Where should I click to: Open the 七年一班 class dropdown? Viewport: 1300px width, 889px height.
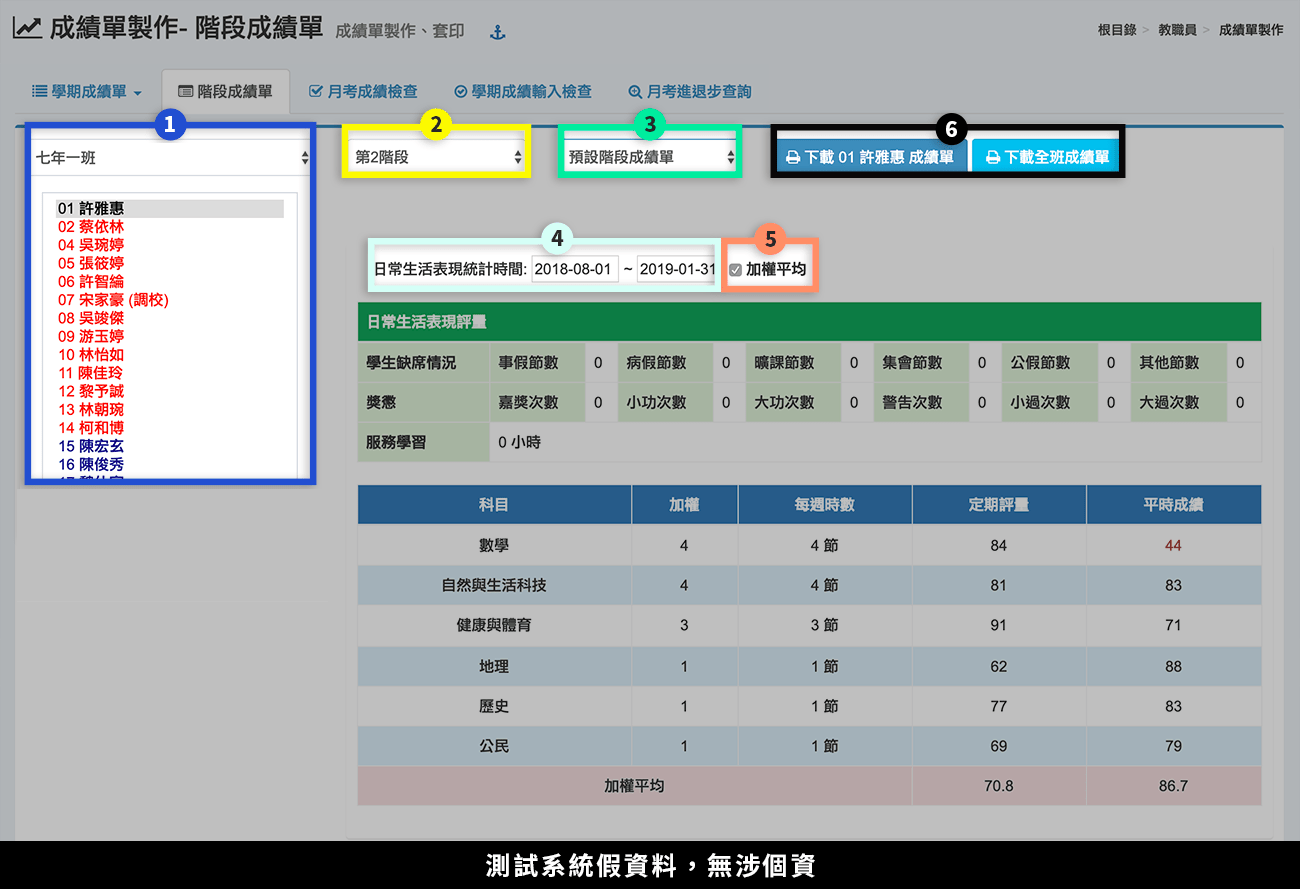coord(172,157)
